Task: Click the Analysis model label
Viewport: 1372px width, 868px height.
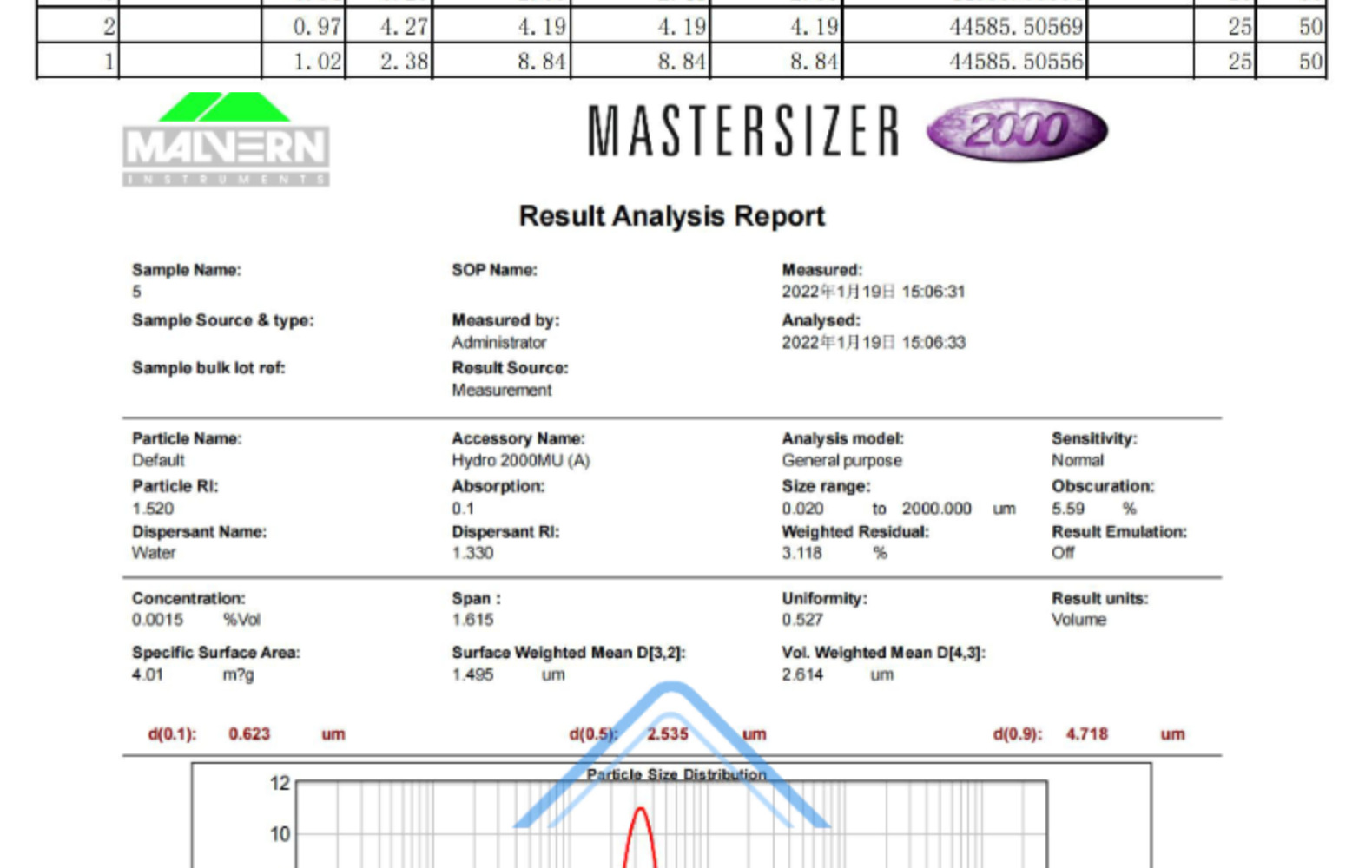Action: point(842,438)
